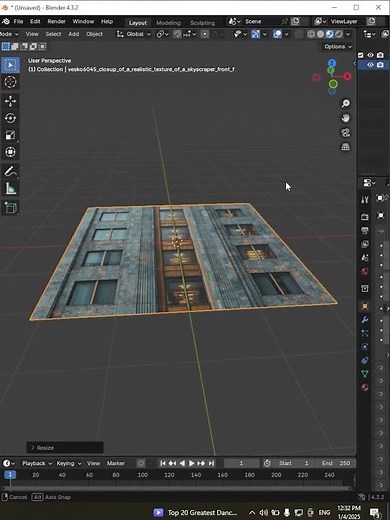The image size is (390, 520).
Task: Toggle snapping magnet icon
Action: (x=178, y=34)
